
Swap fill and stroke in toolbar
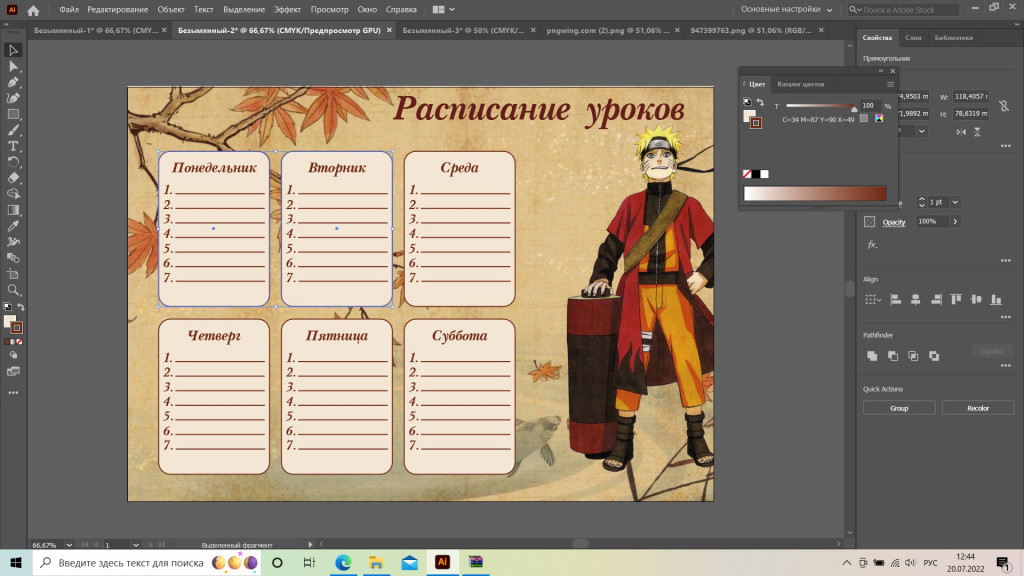(x=21, y=307)
